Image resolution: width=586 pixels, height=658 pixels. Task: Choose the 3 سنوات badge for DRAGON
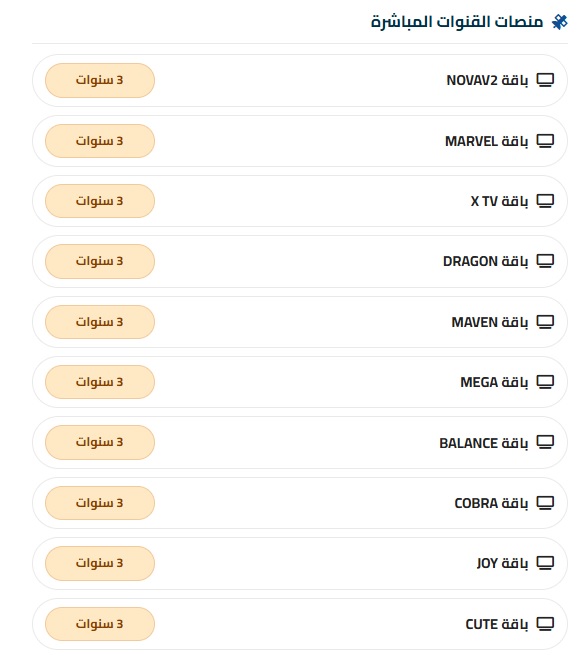100,261
